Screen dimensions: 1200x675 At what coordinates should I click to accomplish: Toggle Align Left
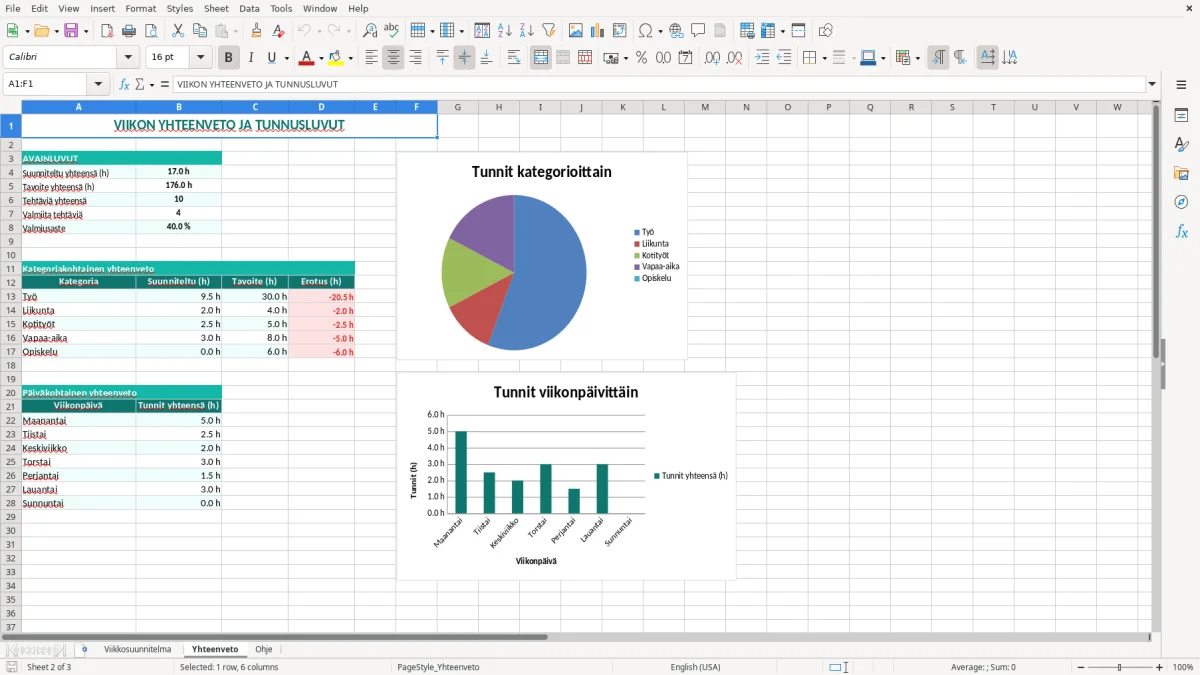(371, 58)
